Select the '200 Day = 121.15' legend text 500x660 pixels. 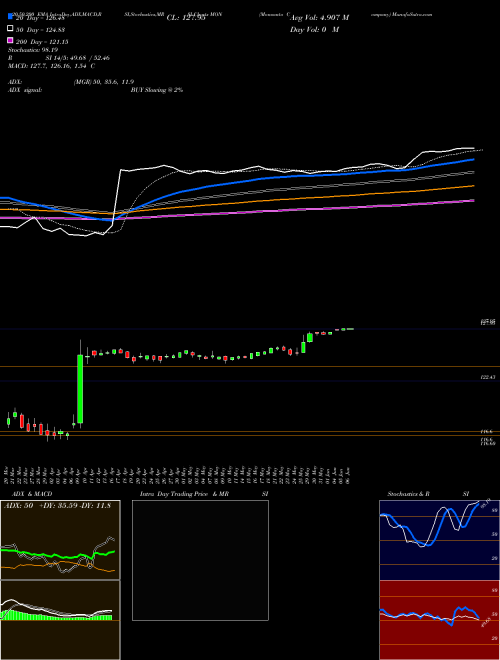pos(42,41)
